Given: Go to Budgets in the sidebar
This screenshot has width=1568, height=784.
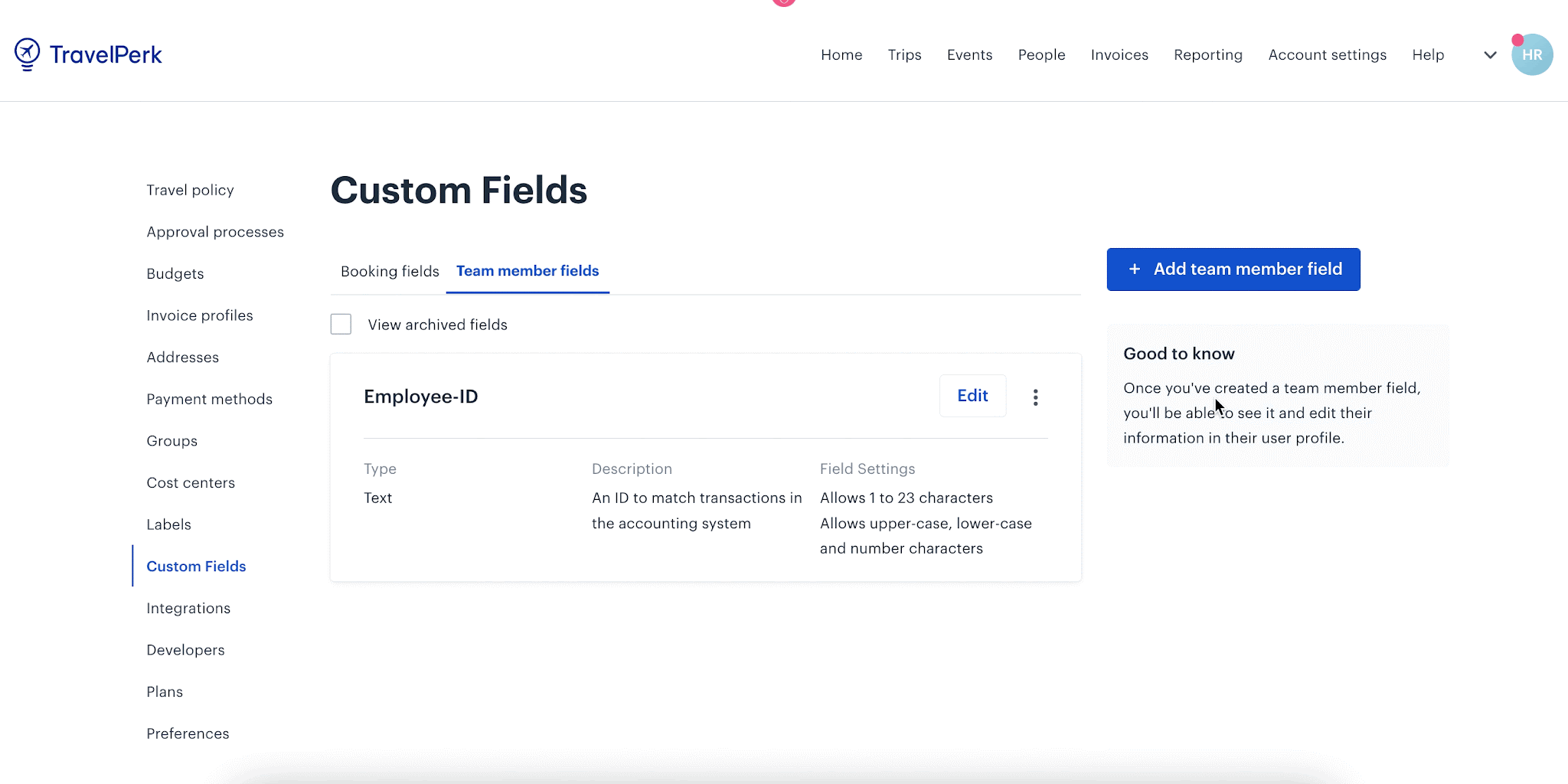Looking at the screenshot, I should (x=175, y=274).
